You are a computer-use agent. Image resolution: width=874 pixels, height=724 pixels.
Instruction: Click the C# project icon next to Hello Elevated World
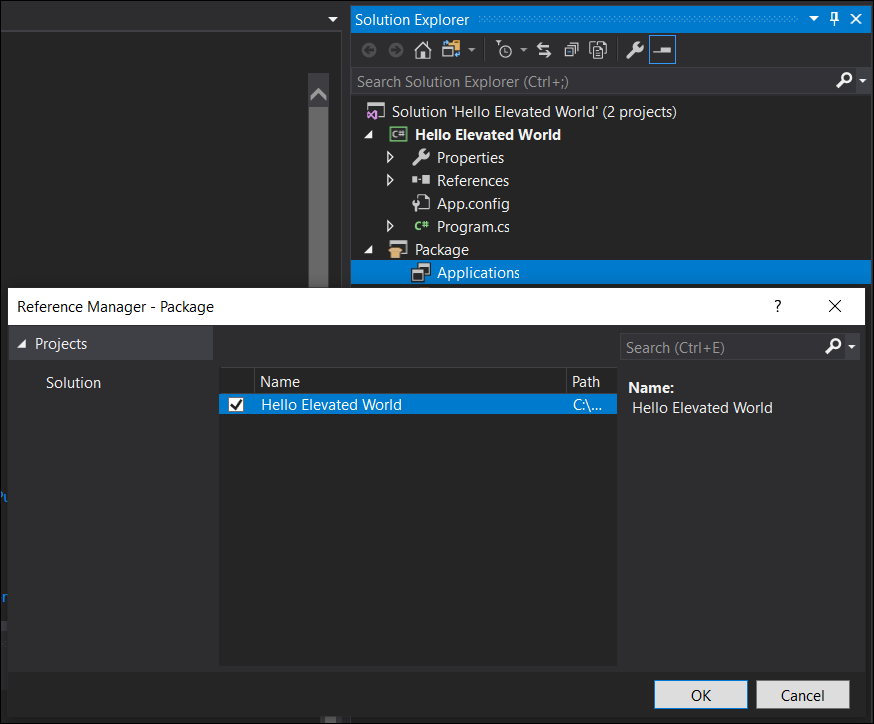coord(398,134)
